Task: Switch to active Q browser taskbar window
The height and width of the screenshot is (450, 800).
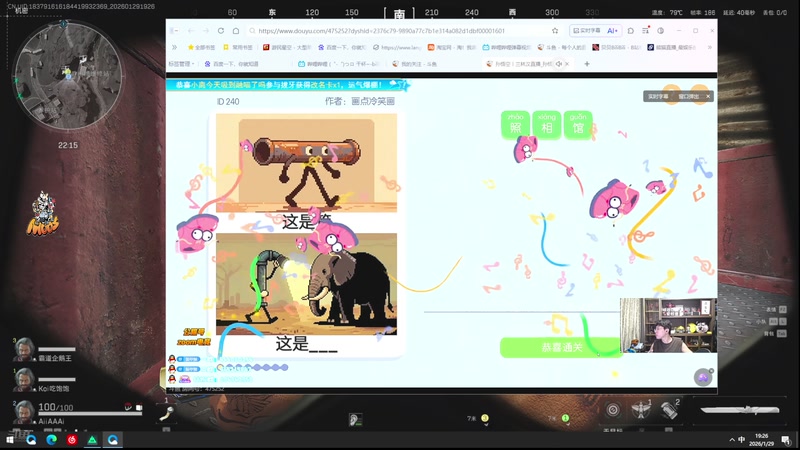Action: coord(113,439)
